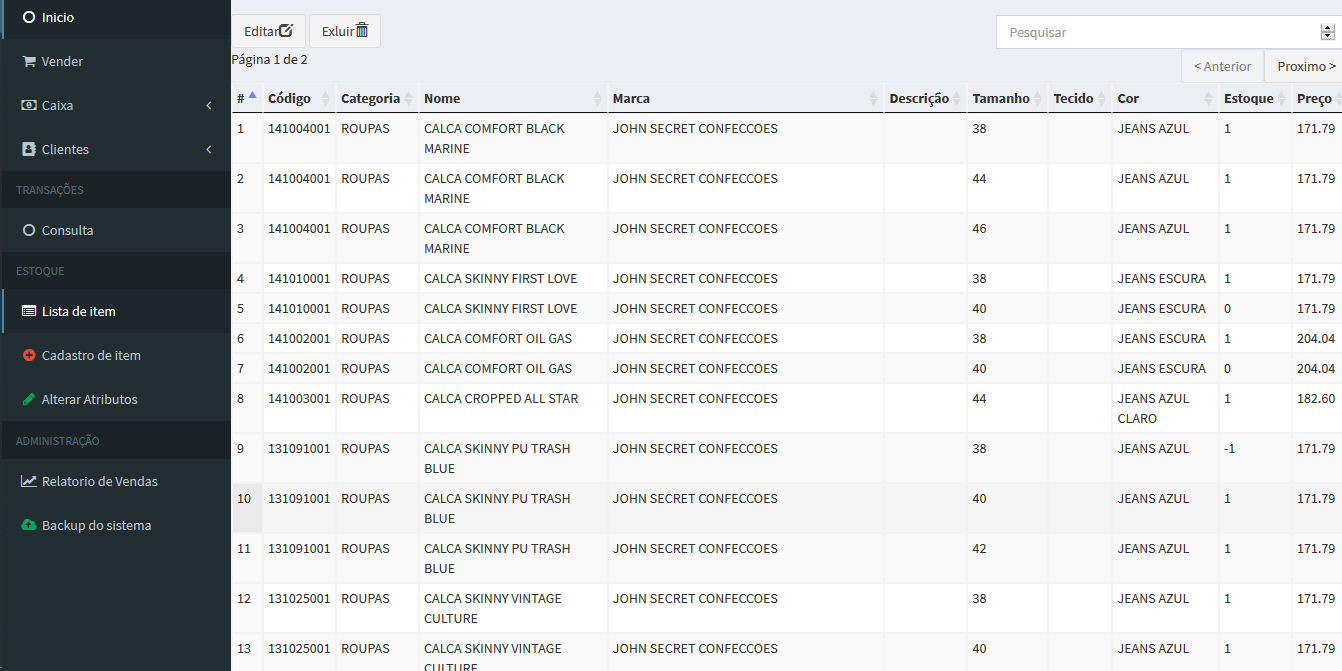Open Alterar Atributos page
This screenshot has height=671, width=1342.
pyautogui.click(x=115, y=399)
